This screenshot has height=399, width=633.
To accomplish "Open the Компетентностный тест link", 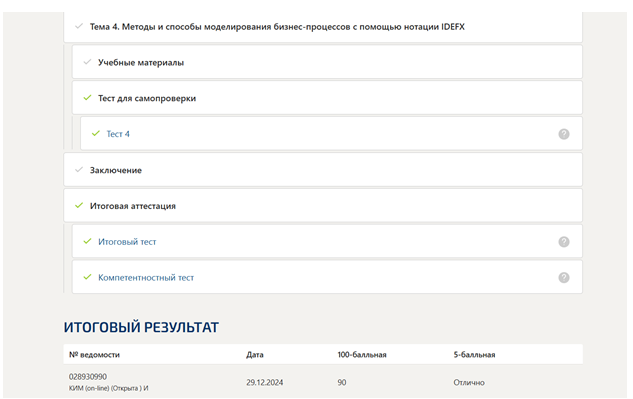I will (x=146, y=278).
